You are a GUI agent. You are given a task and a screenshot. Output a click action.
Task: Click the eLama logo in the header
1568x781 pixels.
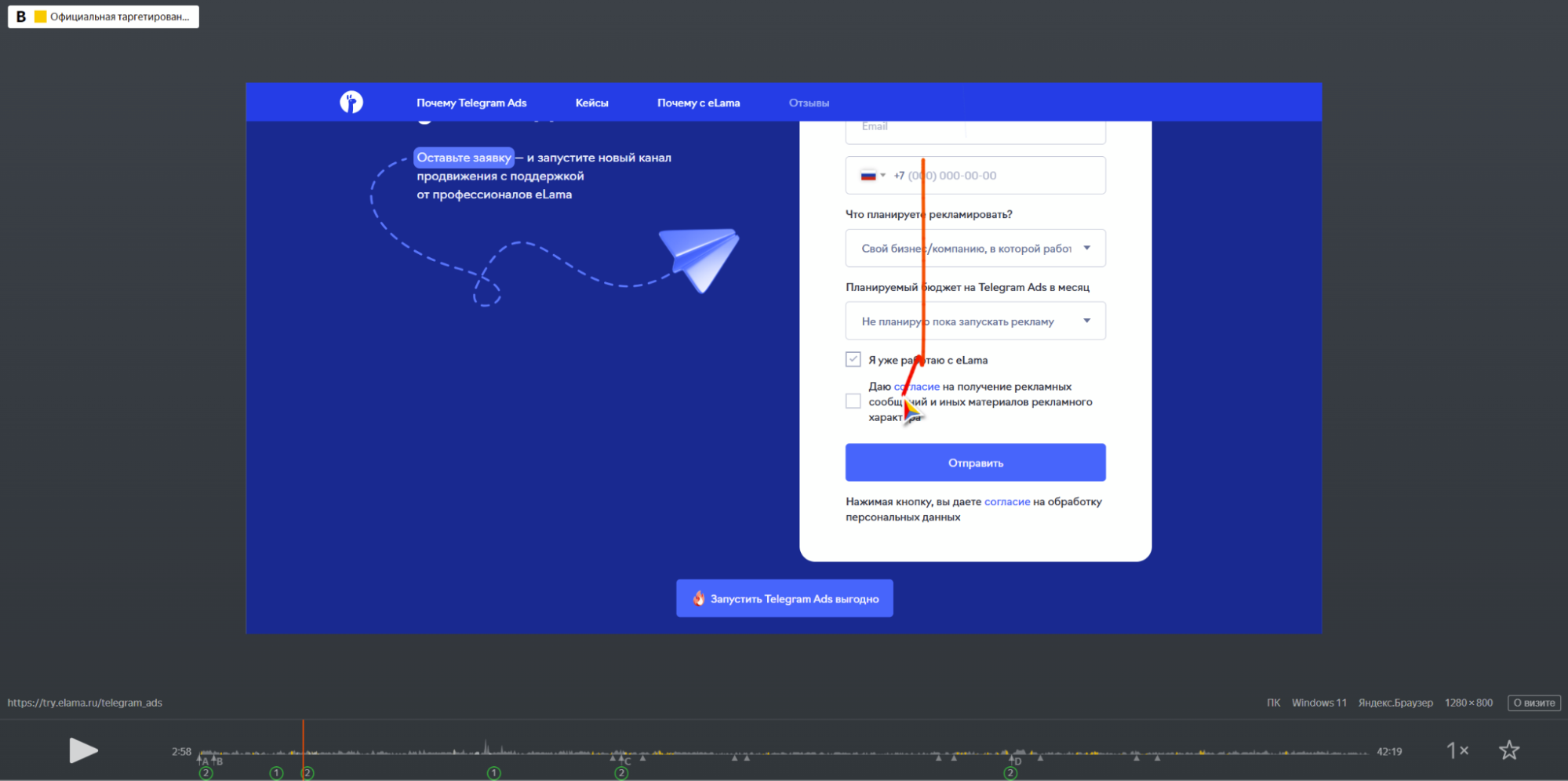click(351, 102)
